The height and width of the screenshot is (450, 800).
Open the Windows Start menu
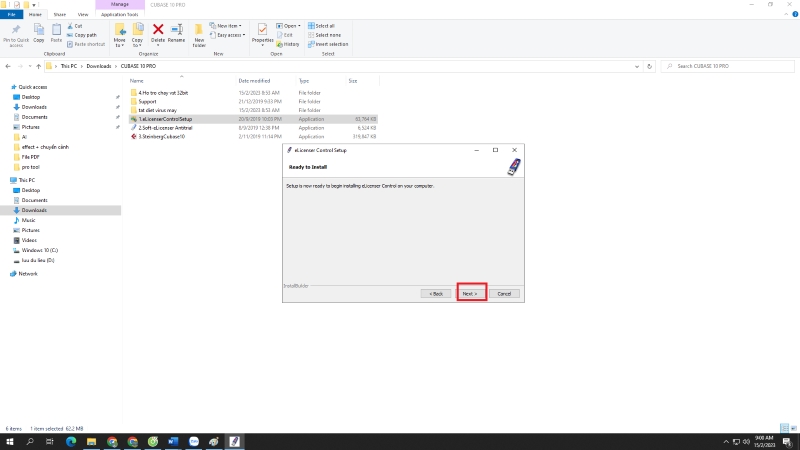(x=10, y=441)
